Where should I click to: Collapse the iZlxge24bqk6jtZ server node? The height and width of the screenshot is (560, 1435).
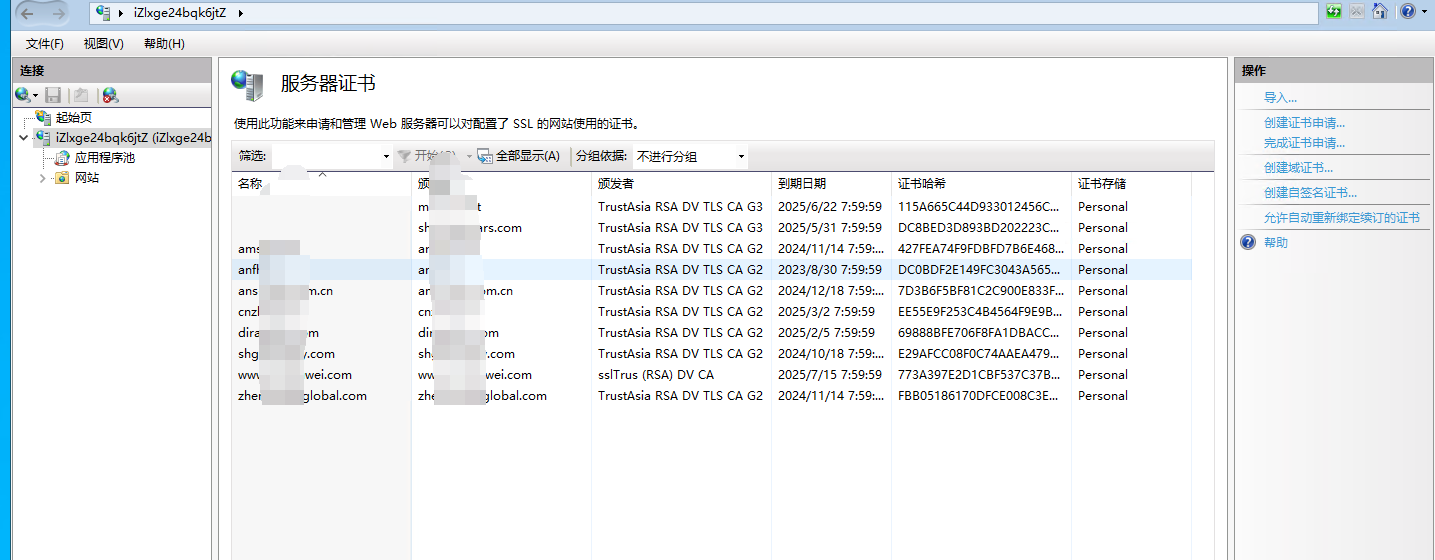24,138
